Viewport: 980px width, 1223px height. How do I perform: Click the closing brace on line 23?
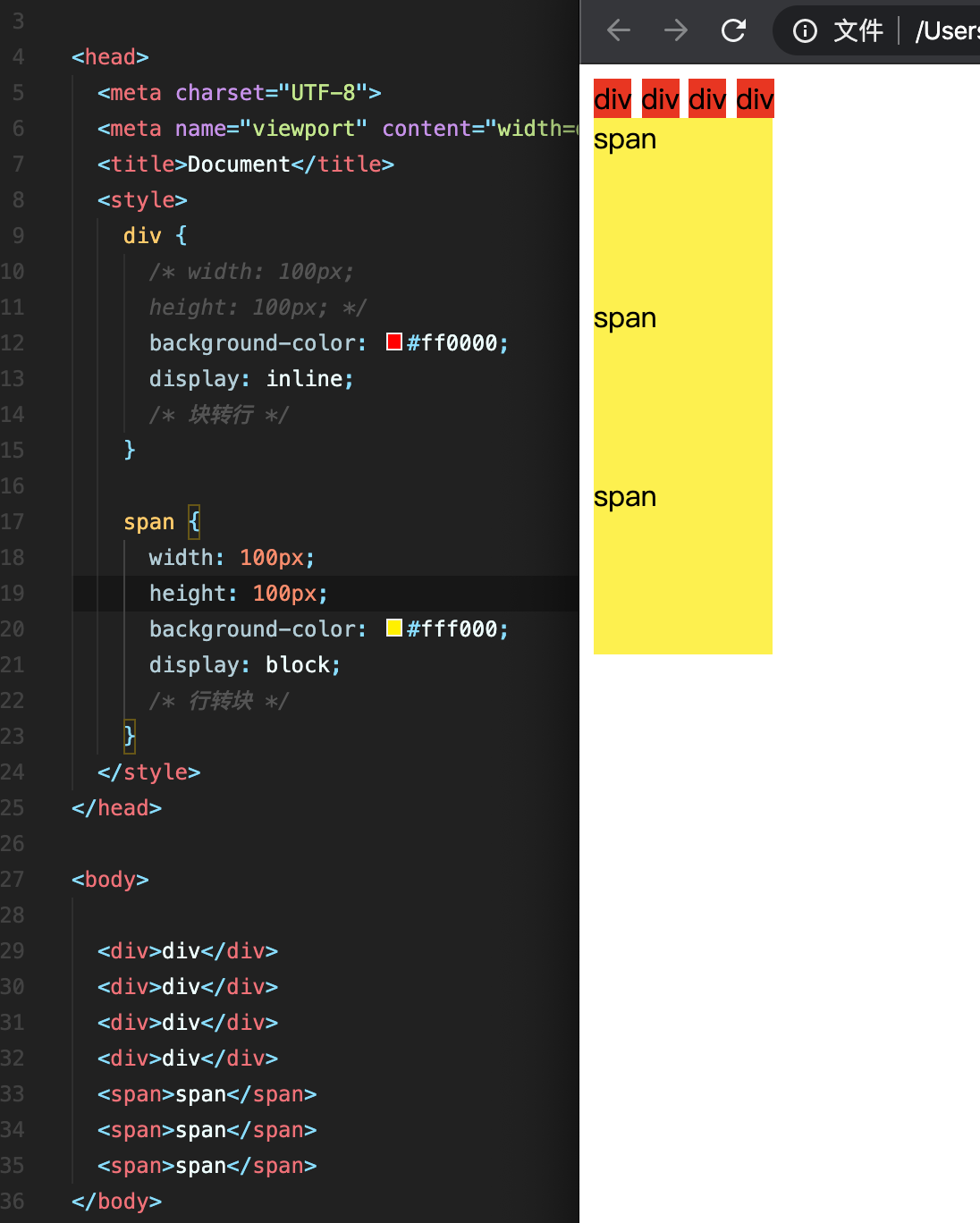130,736
